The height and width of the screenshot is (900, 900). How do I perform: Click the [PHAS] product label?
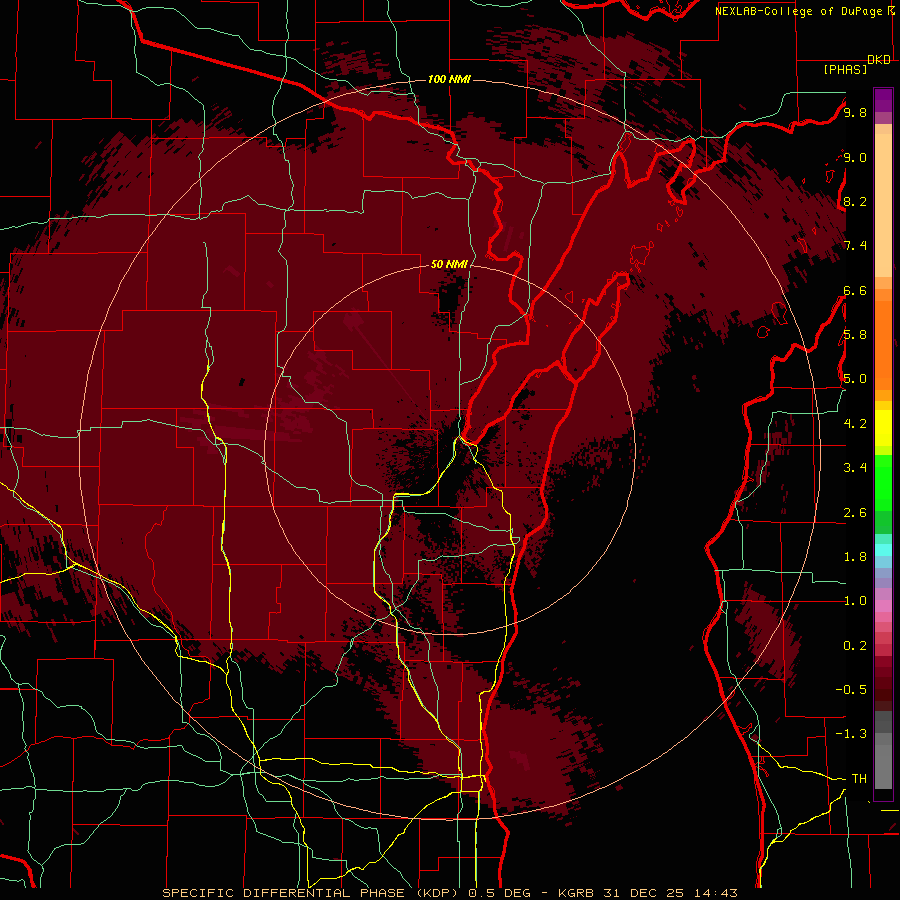[x=845, y=70]
